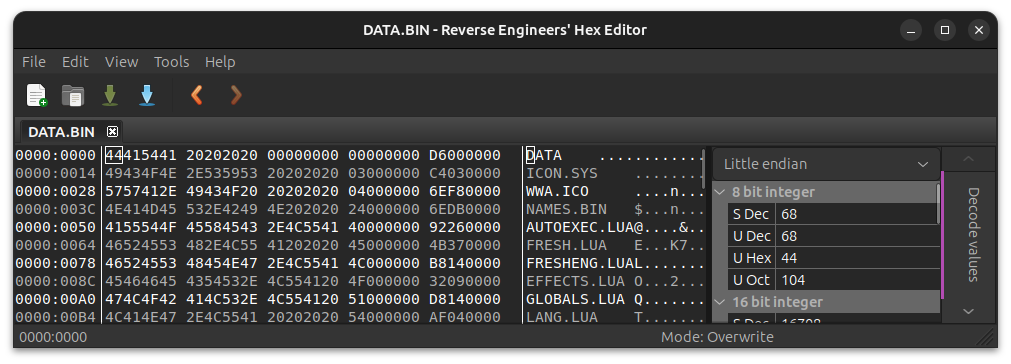Viewport: 1011px width, 364px height.
Task: Open the Help menu
Action: coord(220,62)
